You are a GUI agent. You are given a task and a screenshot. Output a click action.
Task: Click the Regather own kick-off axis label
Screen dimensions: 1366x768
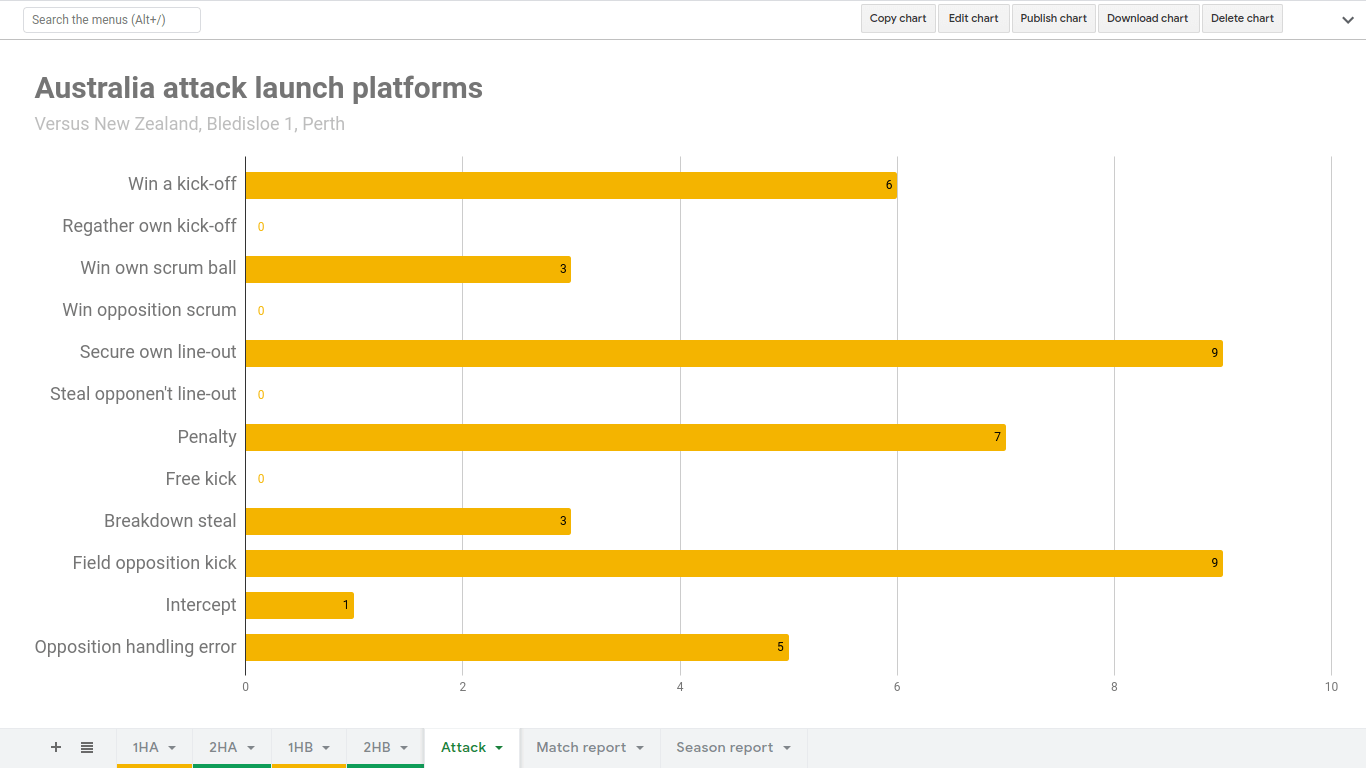point(149,226)
